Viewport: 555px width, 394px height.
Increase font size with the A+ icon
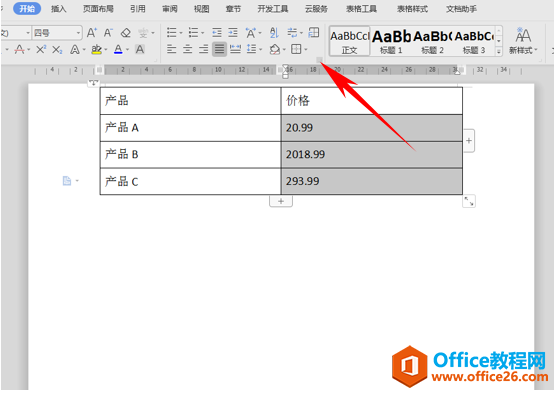[x=91, y=33]
